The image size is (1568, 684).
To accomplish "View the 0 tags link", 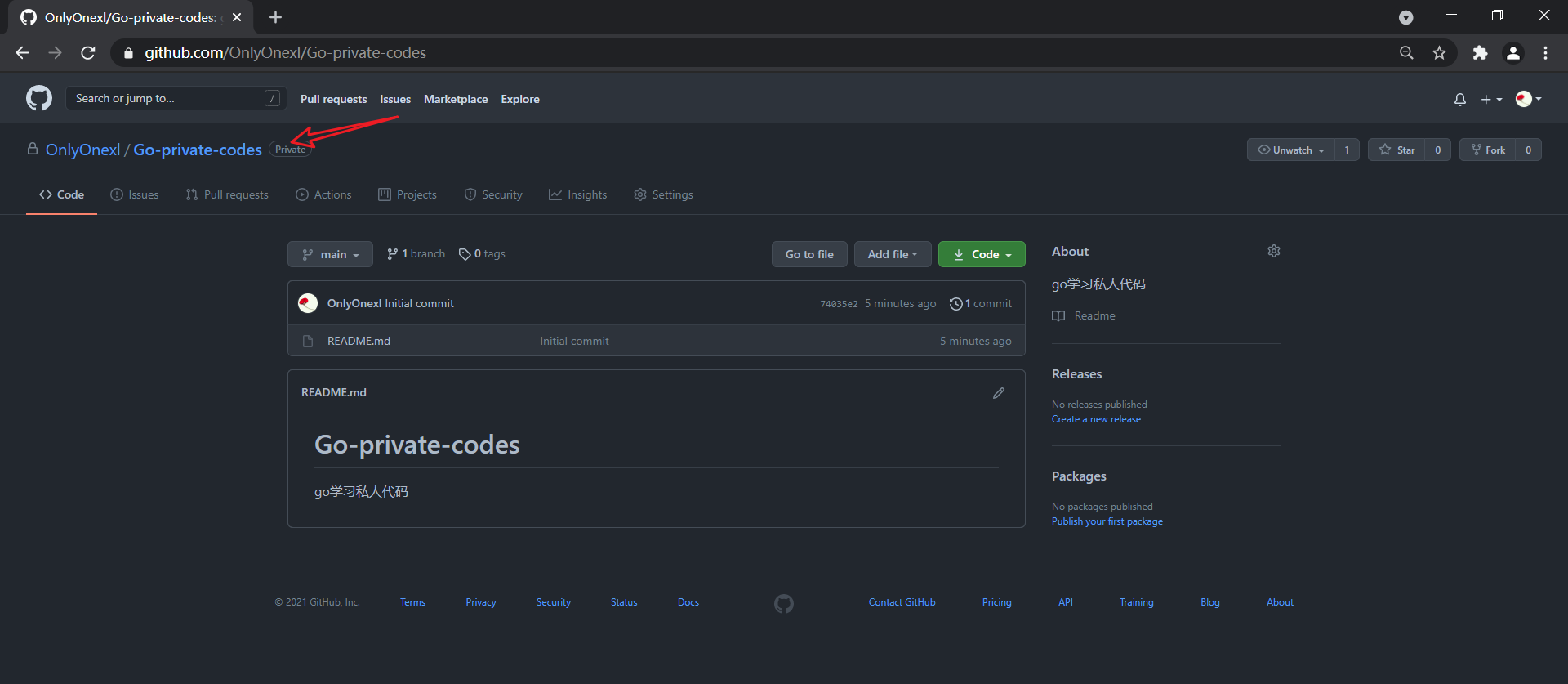I will pyautogui.click(x=482, y=254).
